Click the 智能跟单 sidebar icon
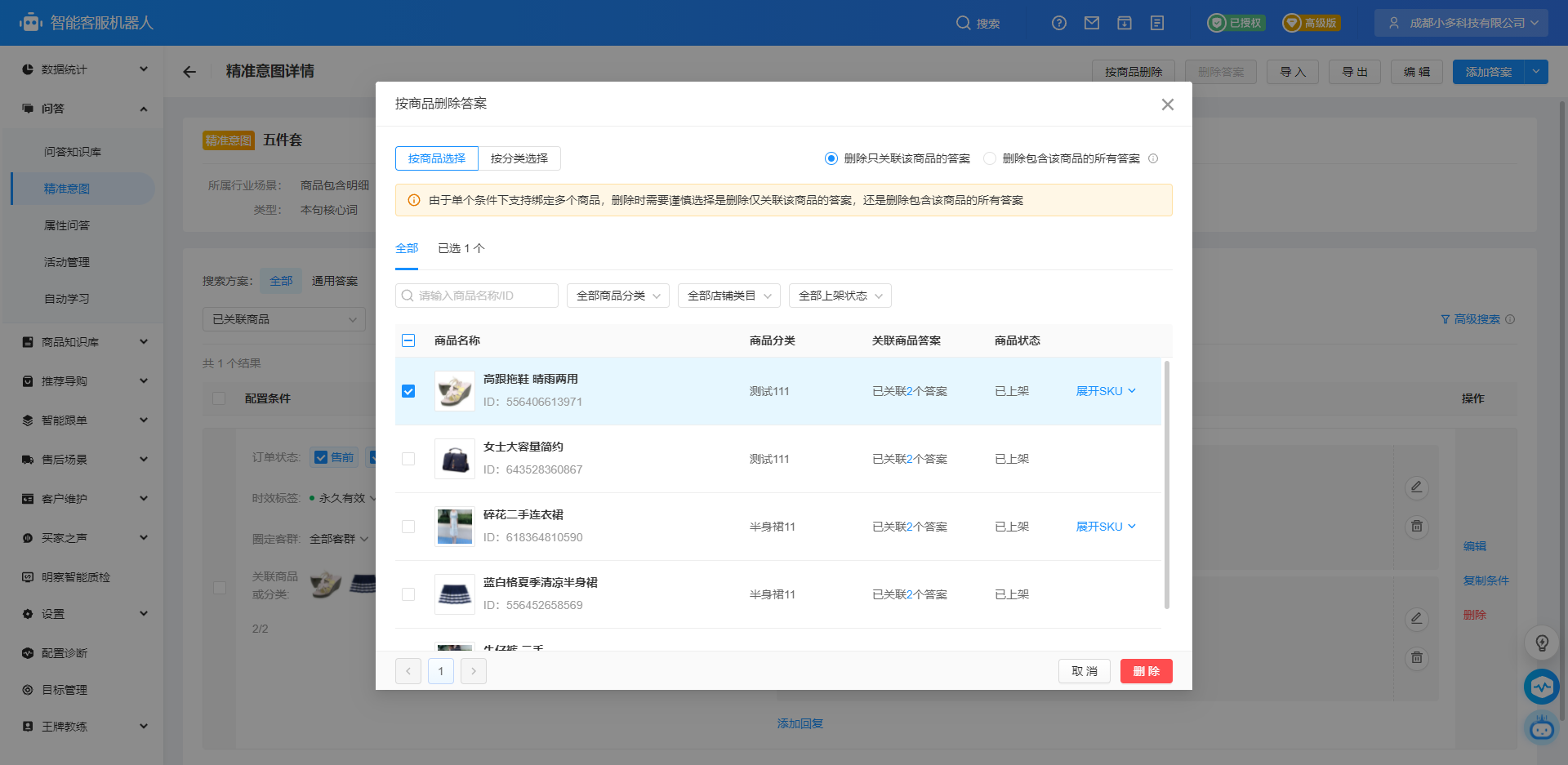 [28, 420]
